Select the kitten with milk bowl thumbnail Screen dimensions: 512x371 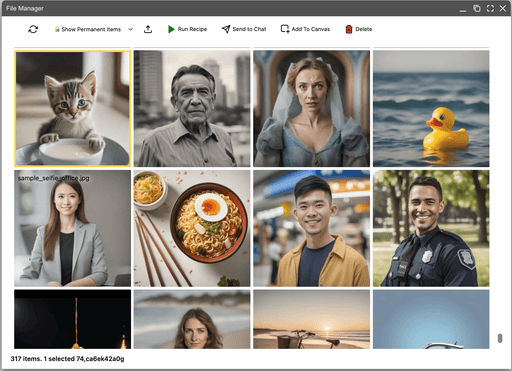73,109
